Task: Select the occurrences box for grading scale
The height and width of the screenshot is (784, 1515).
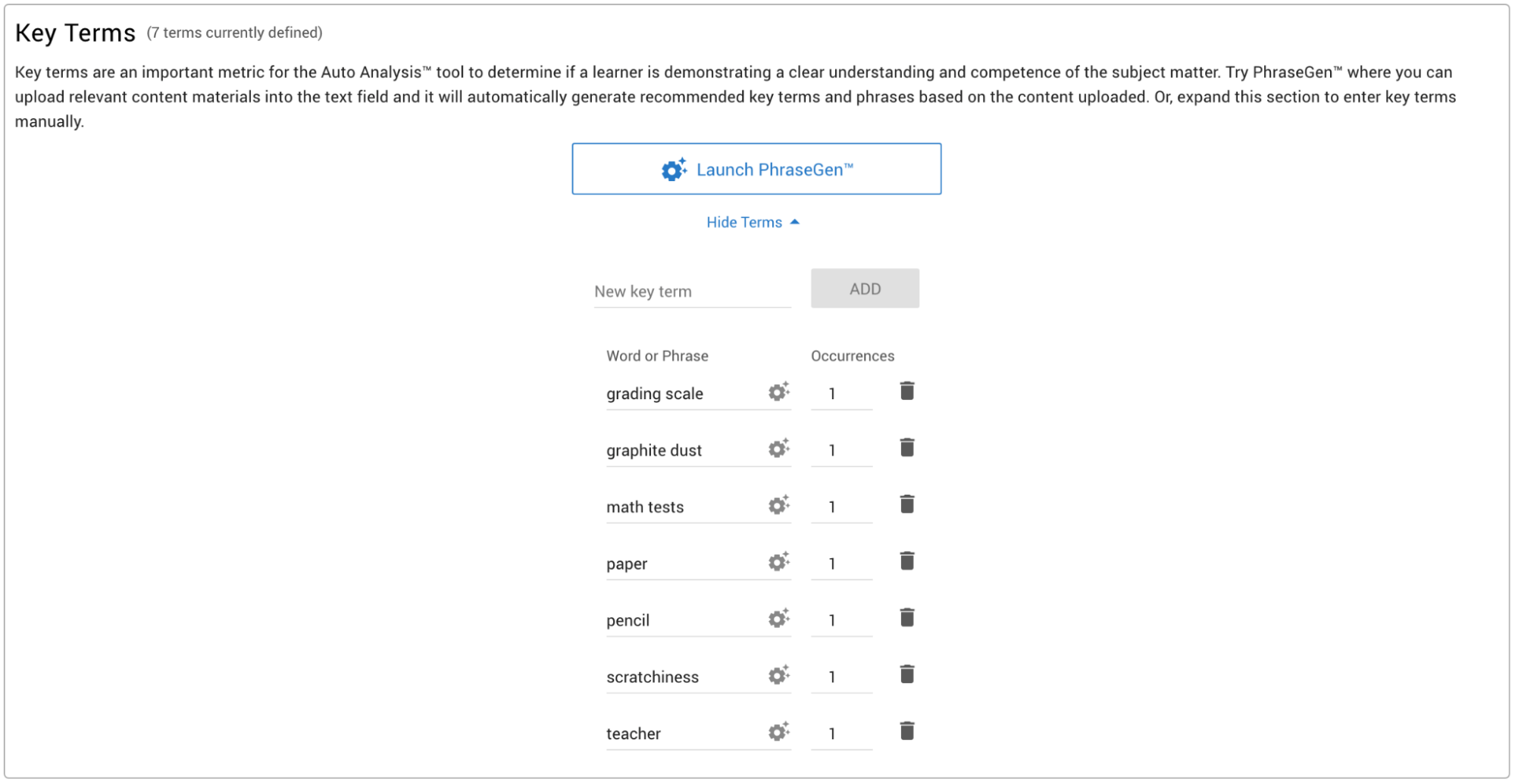Action: tap(840, 394)
